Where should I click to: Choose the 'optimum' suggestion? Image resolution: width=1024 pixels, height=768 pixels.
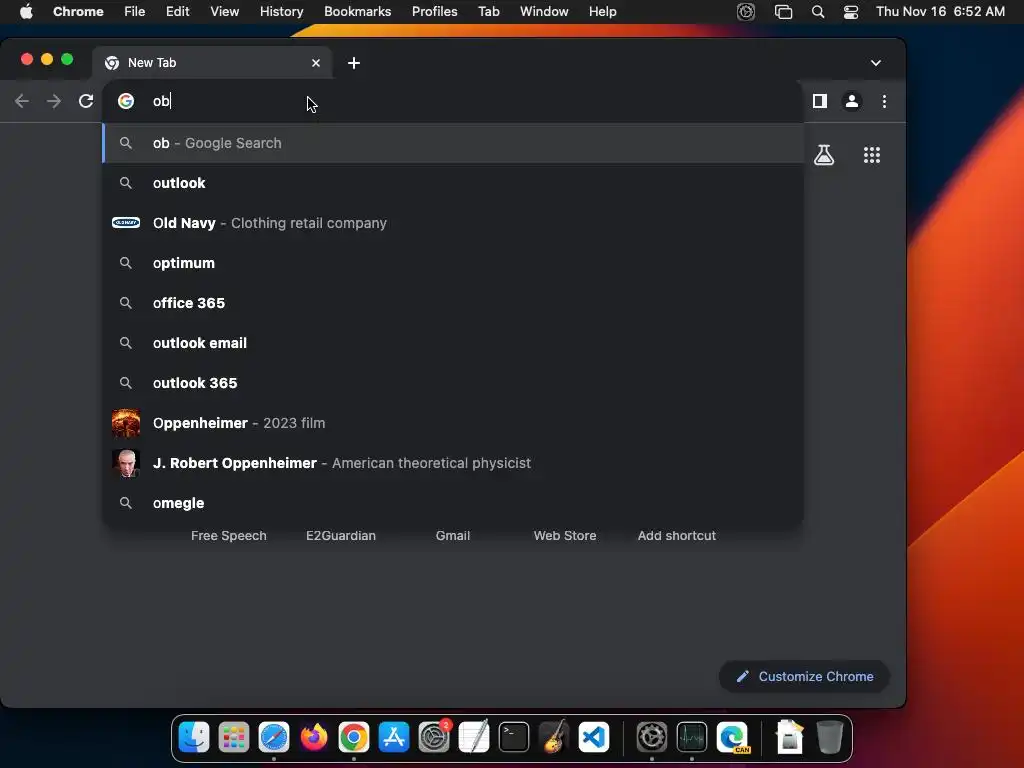tap(453, 263)
